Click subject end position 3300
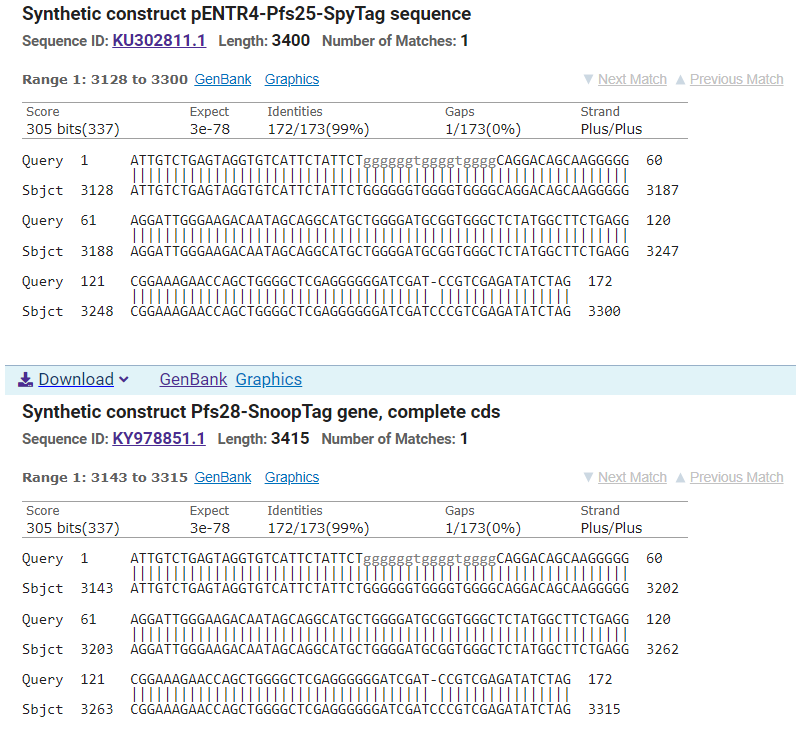This screenshot has height=749, width=796. [604, 312]
